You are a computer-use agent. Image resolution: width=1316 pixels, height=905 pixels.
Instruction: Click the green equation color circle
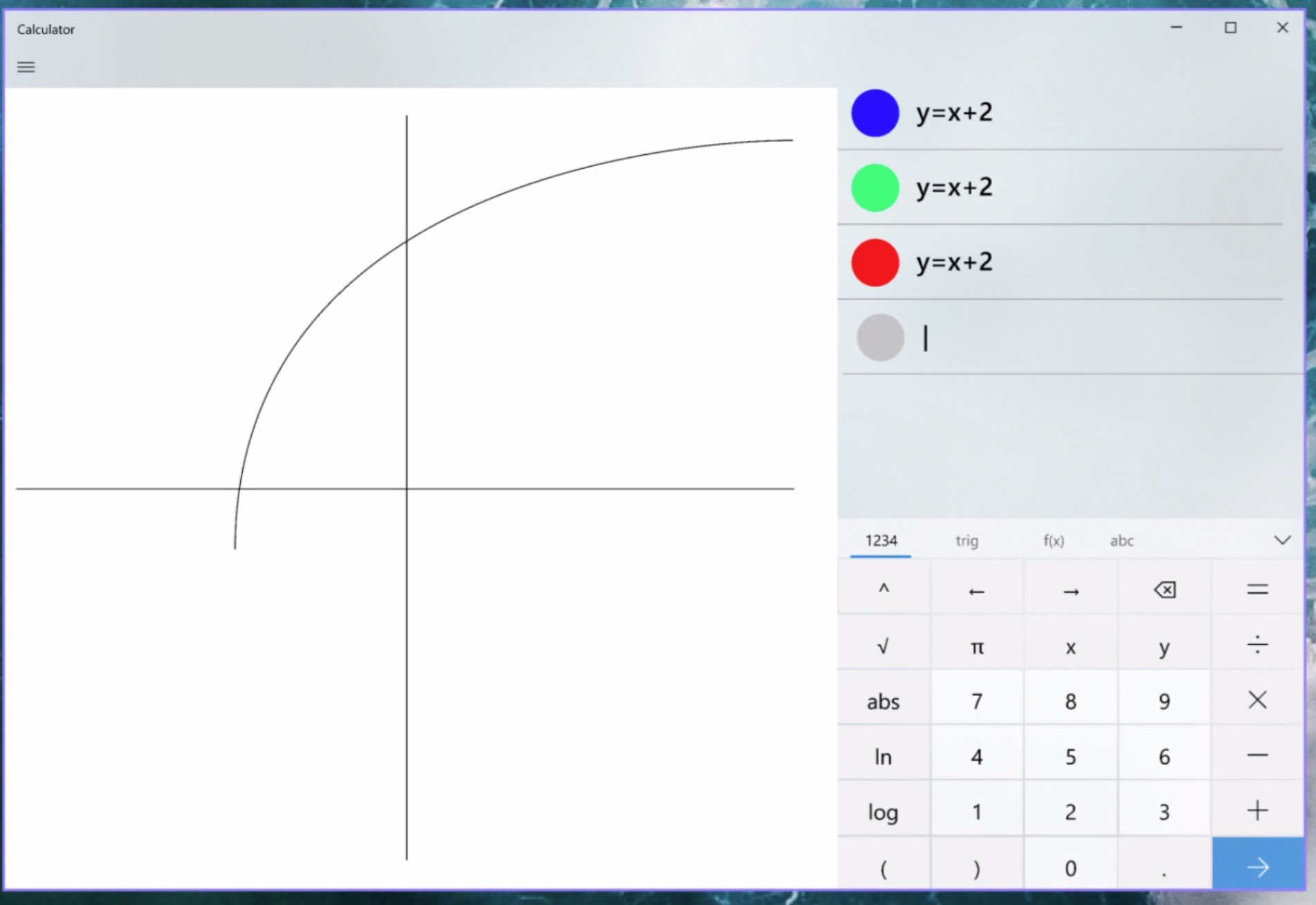[x=875, y=188]
